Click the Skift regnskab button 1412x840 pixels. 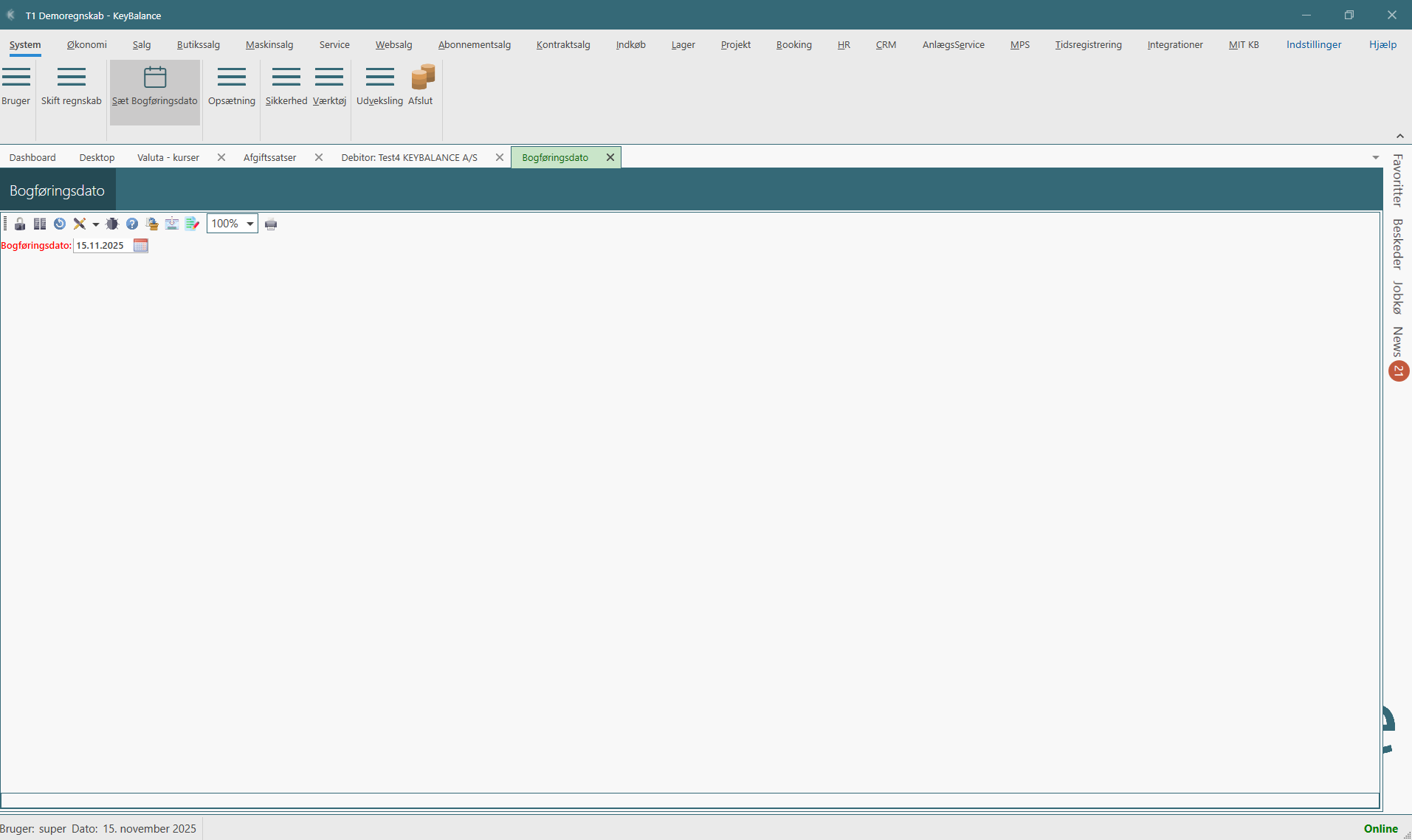click(x=72, y=86)
